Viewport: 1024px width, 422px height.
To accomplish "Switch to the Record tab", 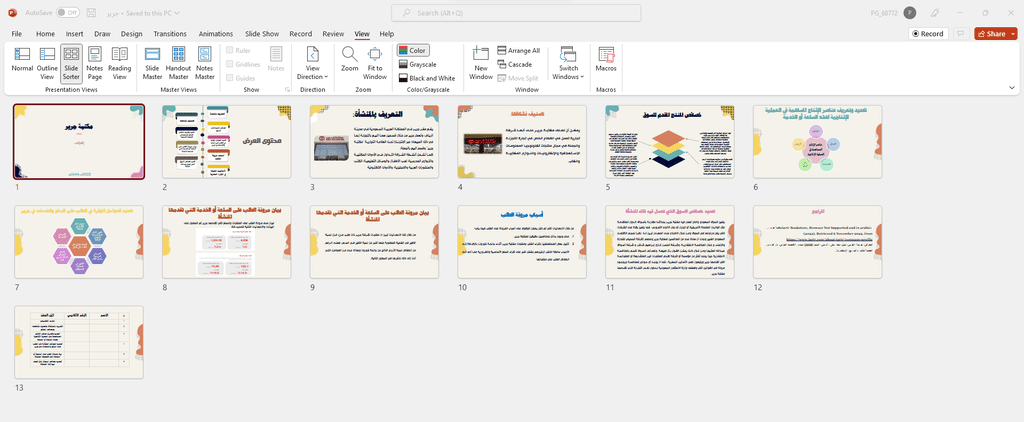I will [x=300, y=34].
